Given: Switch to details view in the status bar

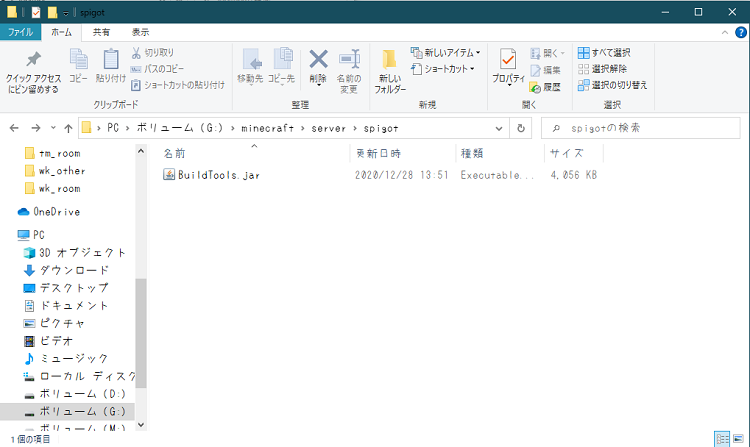Looking at the screenshot, I should 722,439.
